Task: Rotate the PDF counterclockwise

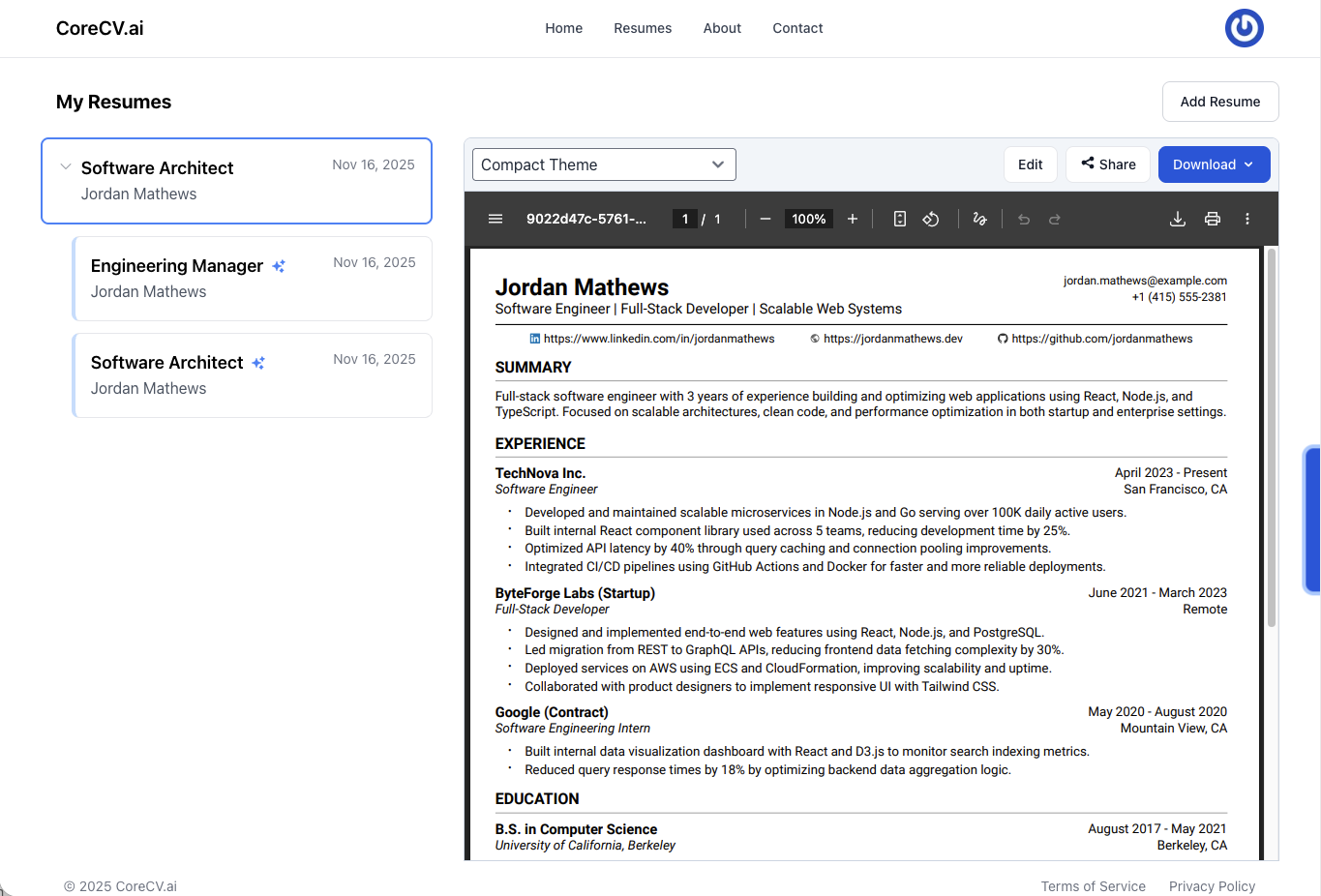Action: [x=931, y=219]
